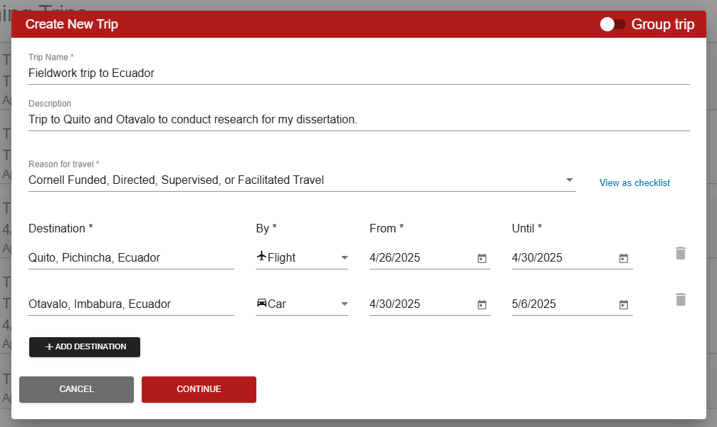Image resolution: width=717 pixels, height=427 pixels.
Task: Edit the Quito destination field
Action: pos(131,258)
